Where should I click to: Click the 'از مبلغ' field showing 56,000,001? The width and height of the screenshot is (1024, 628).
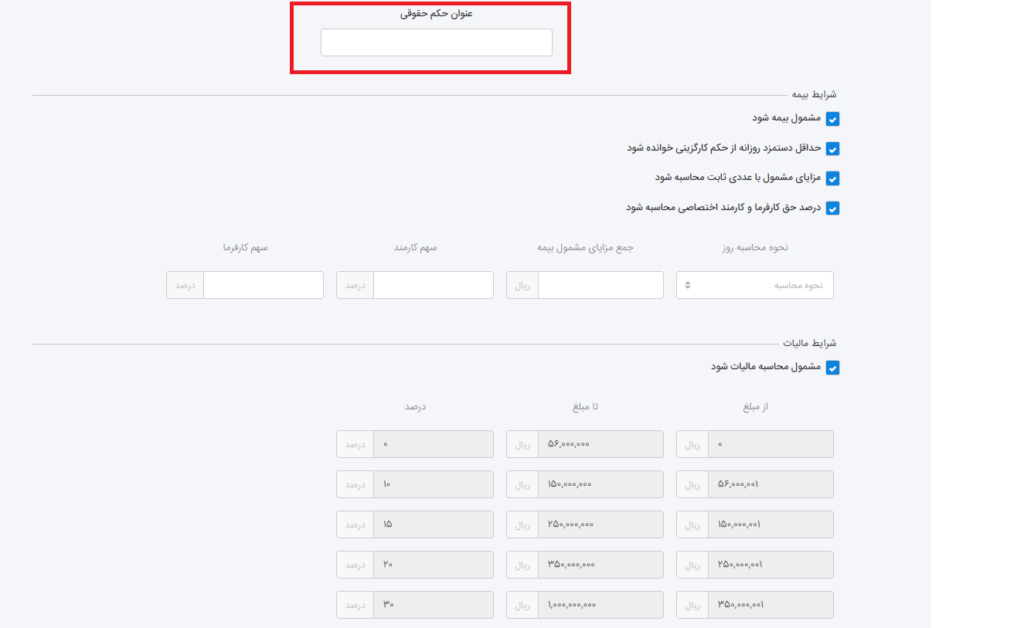tap(770, 484)
